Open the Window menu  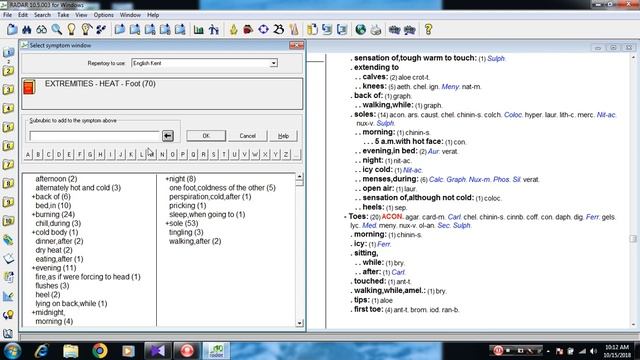point(130,15)
